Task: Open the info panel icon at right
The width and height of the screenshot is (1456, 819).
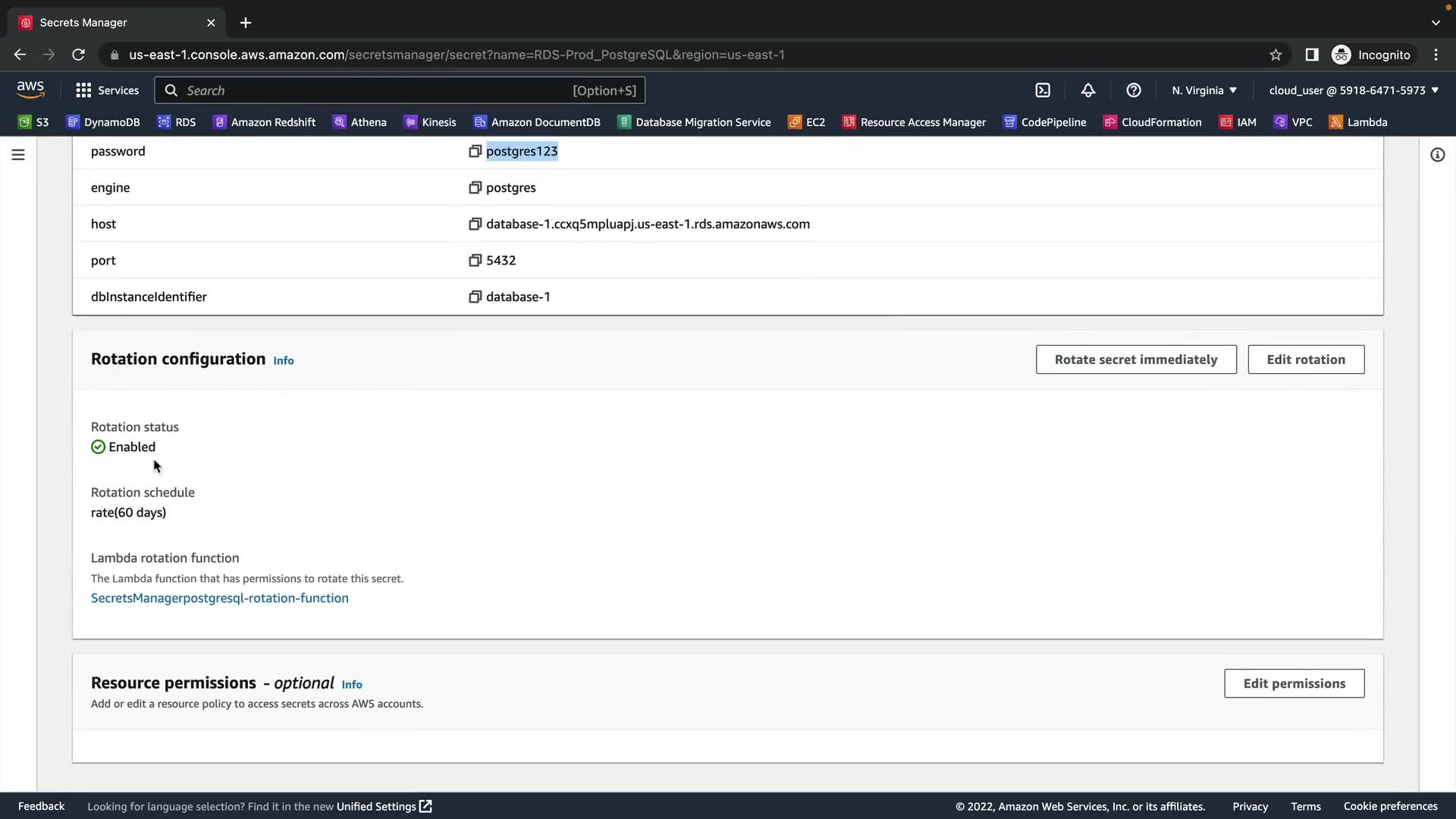Action: click(1437, 155)
